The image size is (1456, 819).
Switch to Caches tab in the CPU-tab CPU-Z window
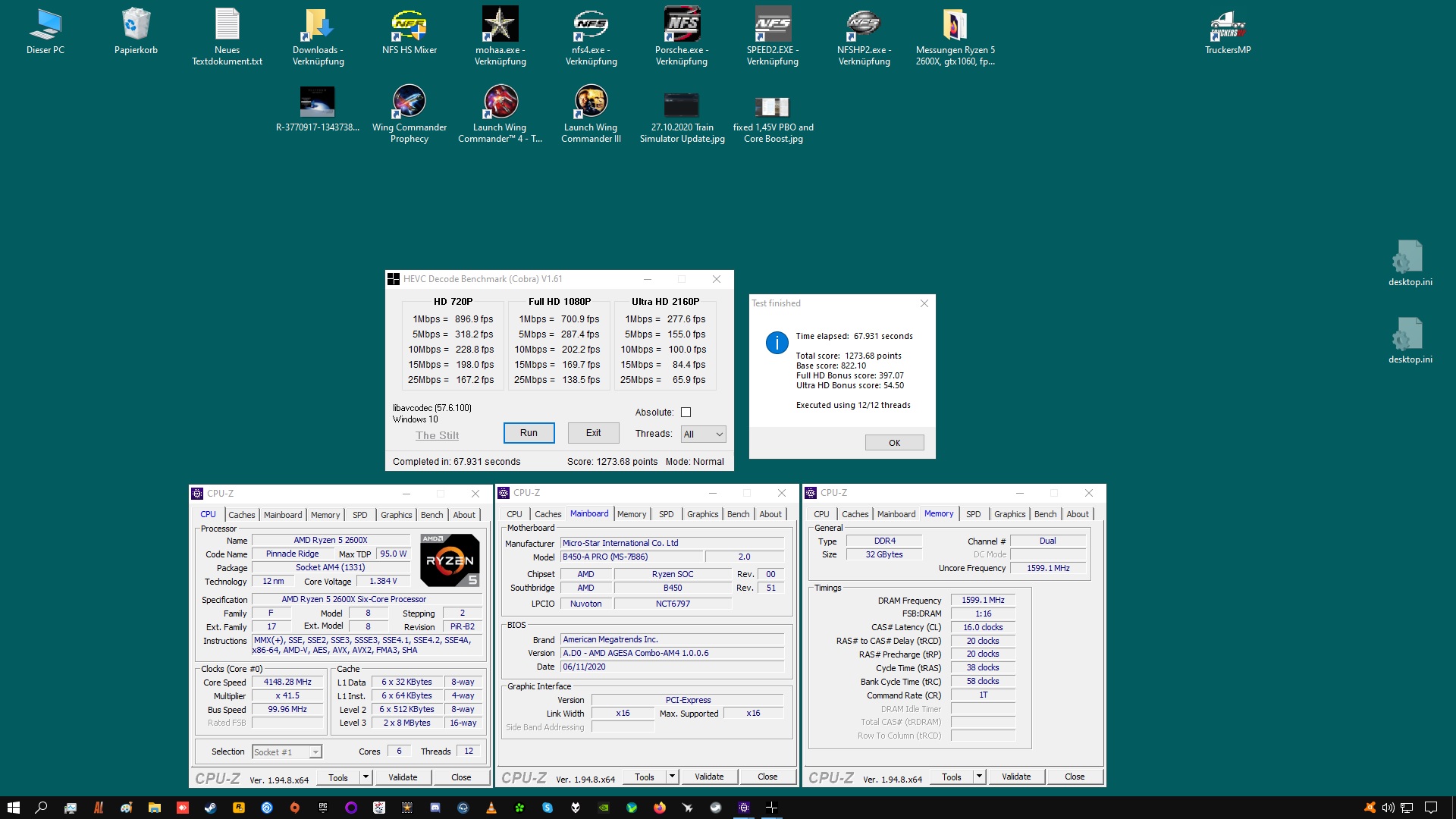pyautogui.click(x=242, y=515)
